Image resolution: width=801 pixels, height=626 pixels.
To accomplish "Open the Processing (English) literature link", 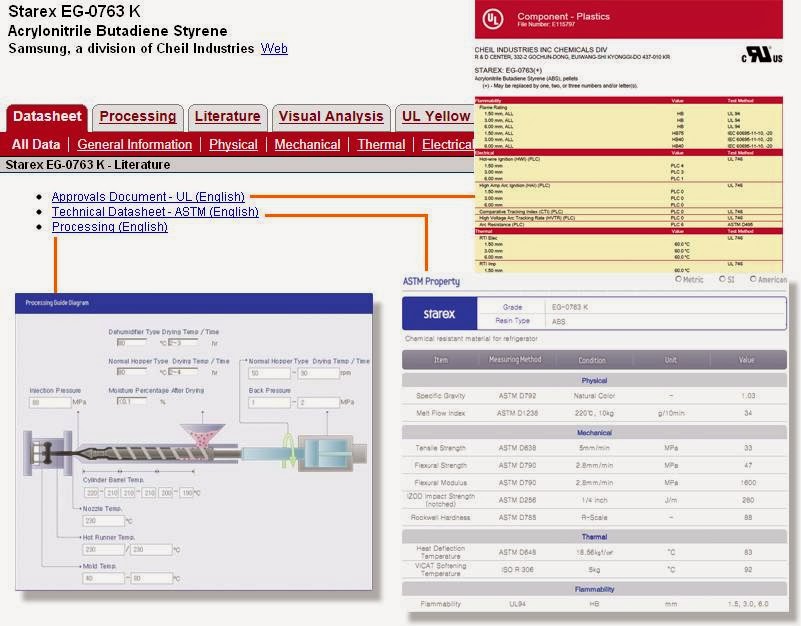I will [x=110, y=226].
